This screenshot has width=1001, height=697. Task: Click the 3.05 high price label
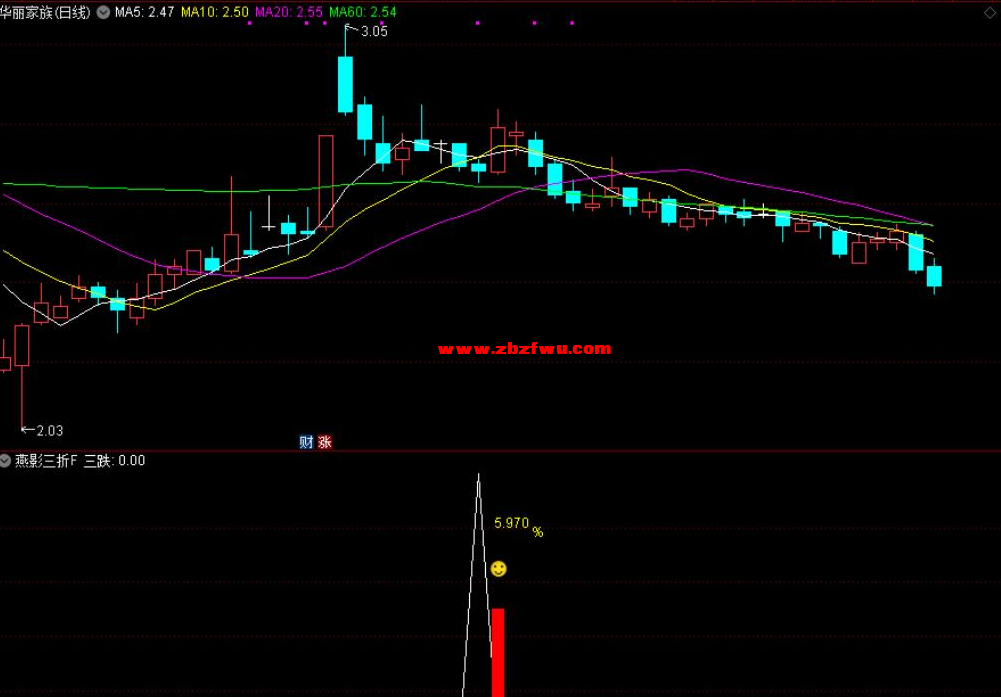(x=374, y=31)
